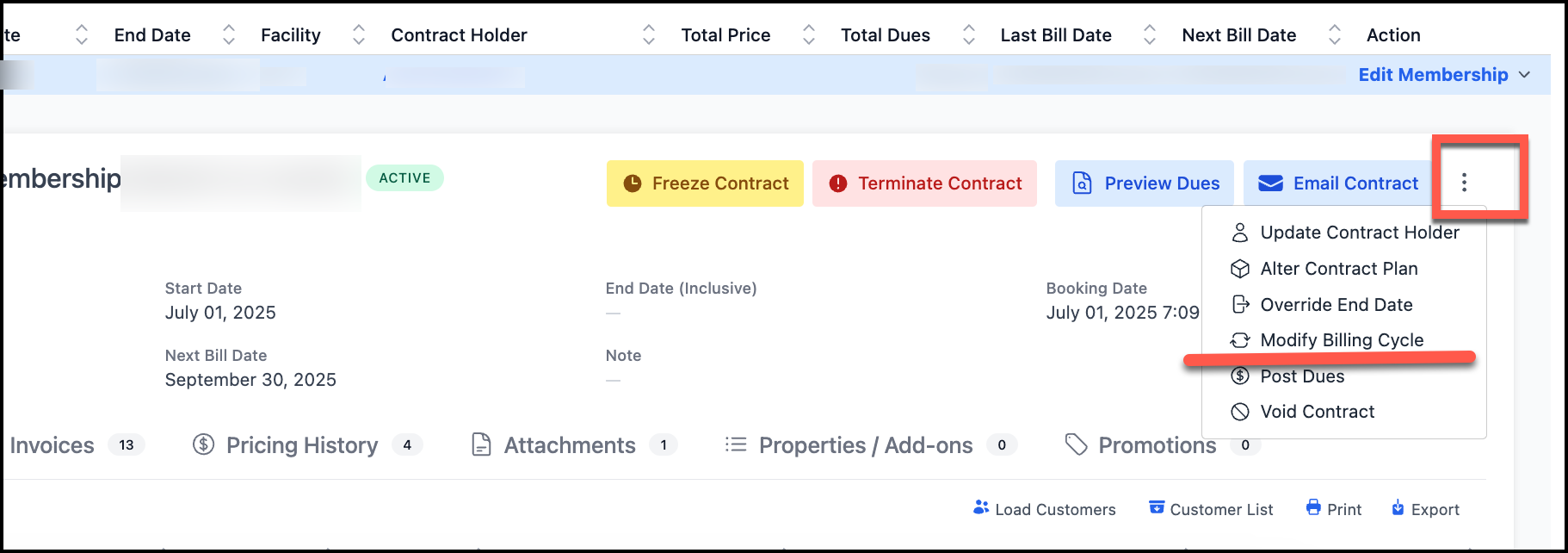This screenshot has width=1568, height=553.
Task: Open the three-dot more options menu
Action: pos(1464,183)
